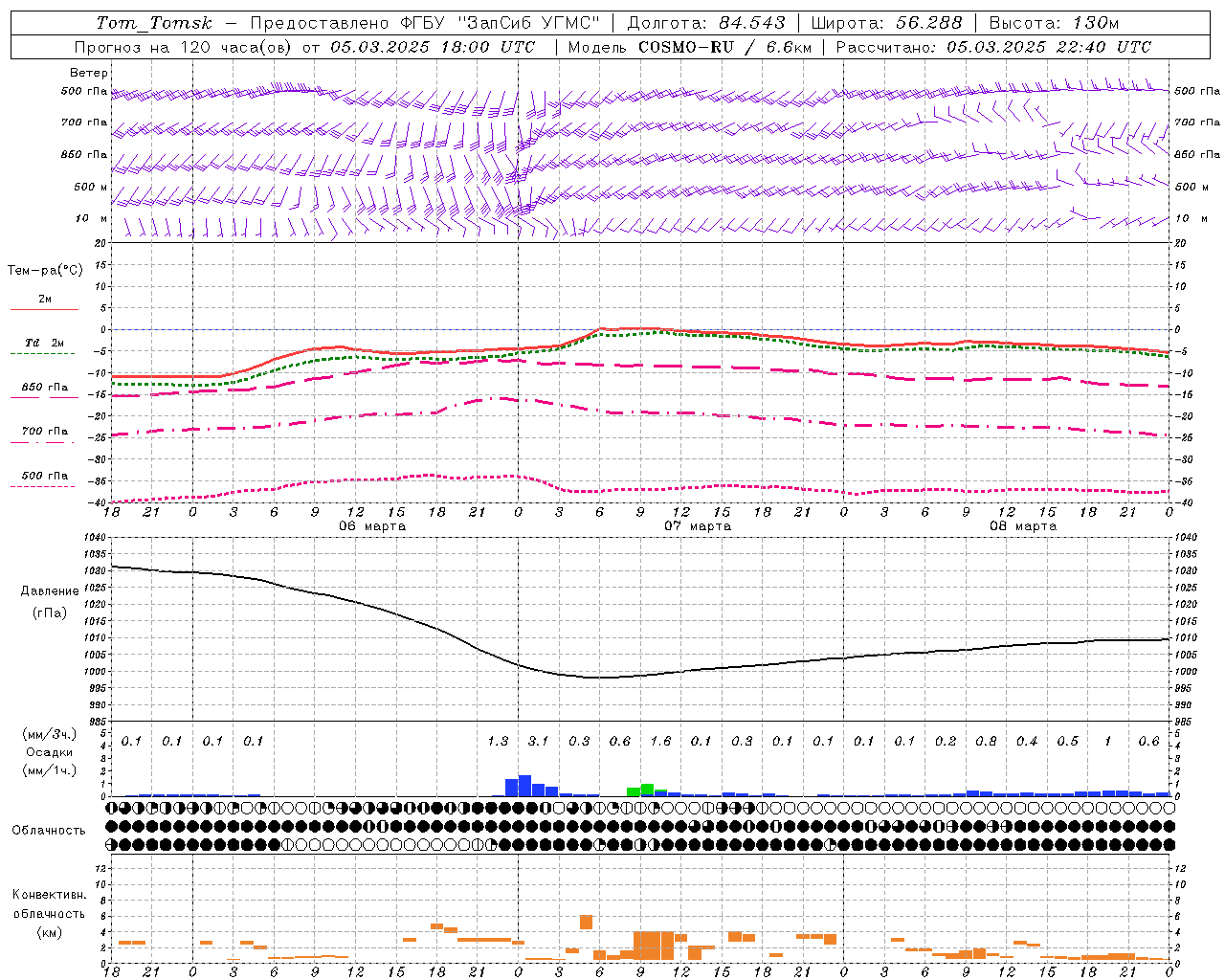Click the Td 2м dew point legend entry

point(44,345)
